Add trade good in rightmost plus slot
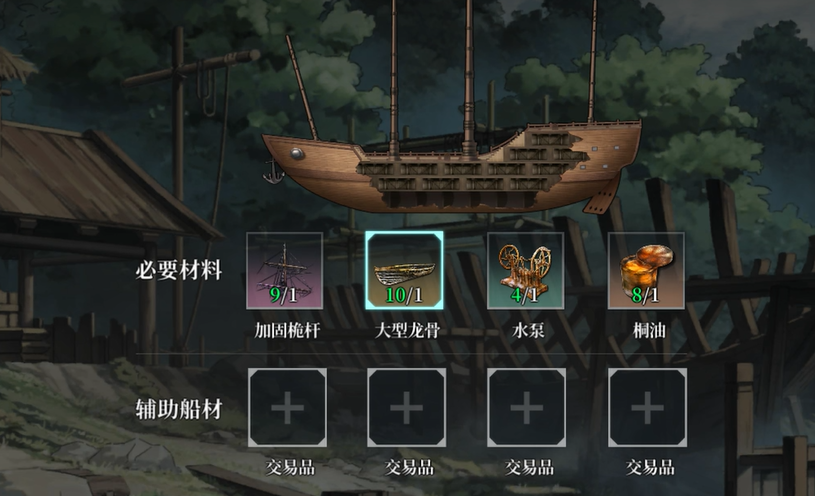The height and width of the screenshot is (496, 815). point(648,408)
